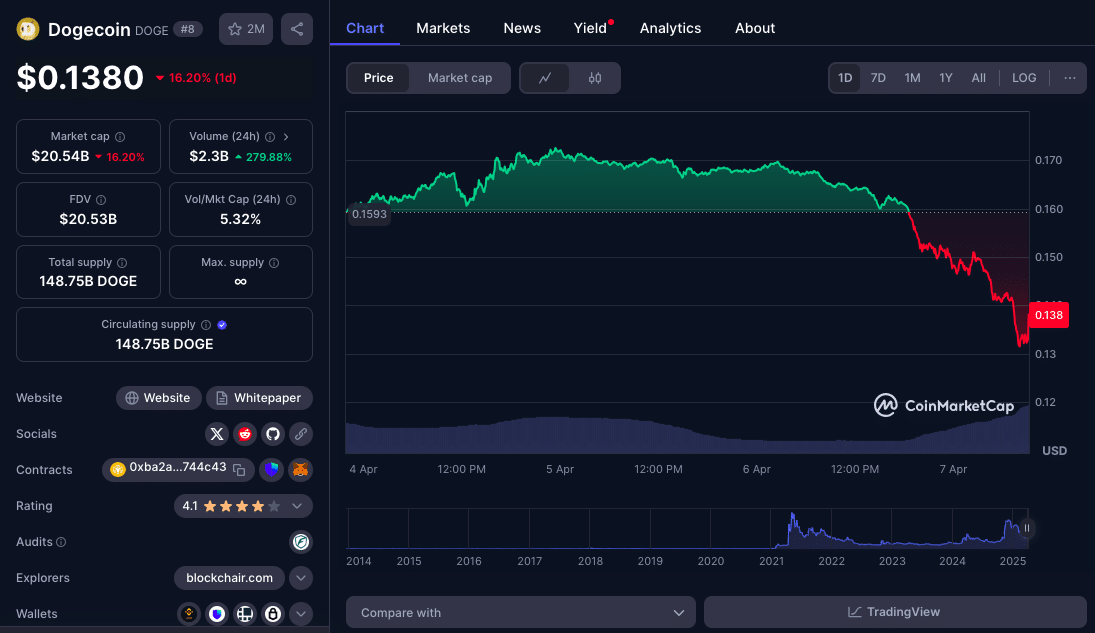The width and height of the screenshot is (1095, 633).
Task: Enable LOG scale on the chart
Action: [x=1024, y=78]
